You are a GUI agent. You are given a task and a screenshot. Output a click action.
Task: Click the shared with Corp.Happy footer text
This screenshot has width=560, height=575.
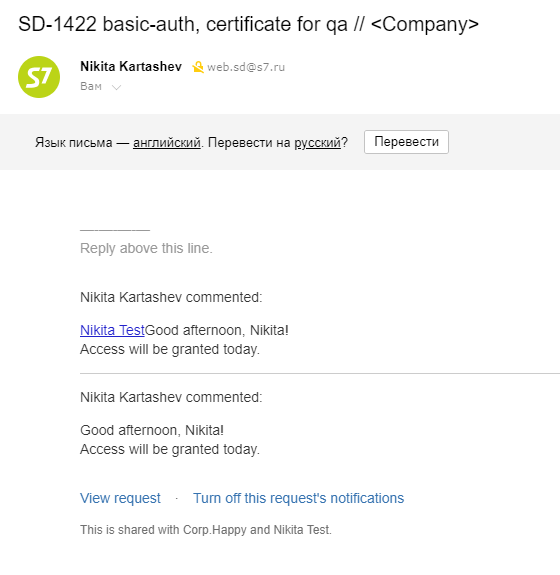(x=206, y=530)
